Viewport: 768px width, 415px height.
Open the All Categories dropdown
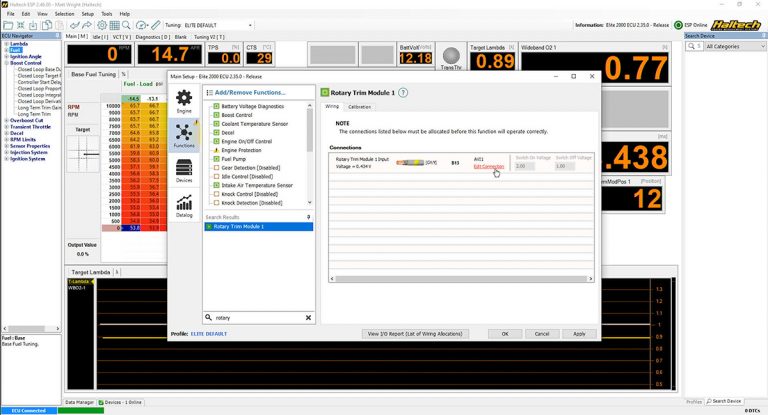(730, 46)
